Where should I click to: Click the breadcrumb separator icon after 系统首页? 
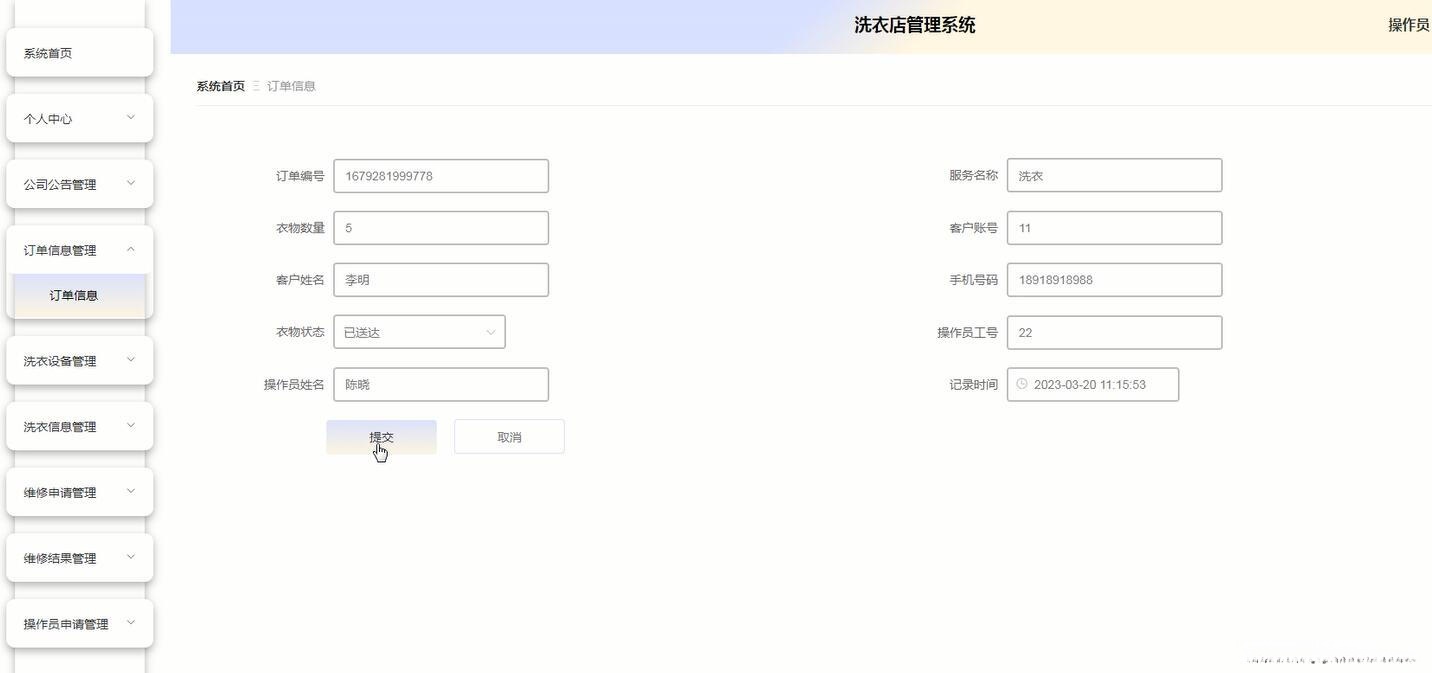[x=256, y=85]
